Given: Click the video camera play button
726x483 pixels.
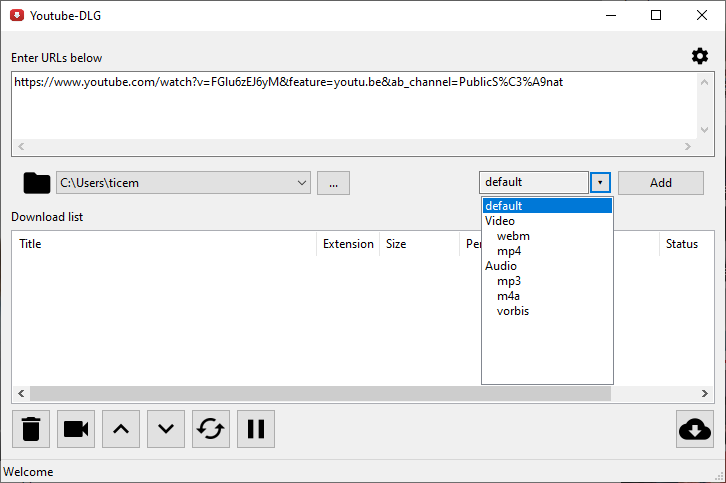Looking at the screenshot, I should pyautogui.click(x=76, y=429).
